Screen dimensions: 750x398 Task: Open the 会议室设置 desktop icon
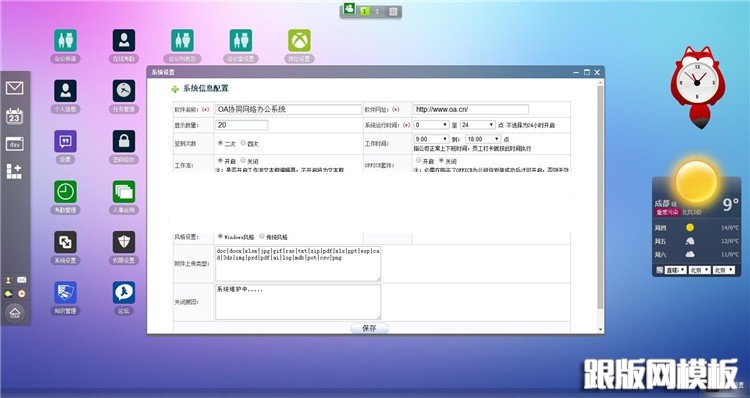point(241,41)
